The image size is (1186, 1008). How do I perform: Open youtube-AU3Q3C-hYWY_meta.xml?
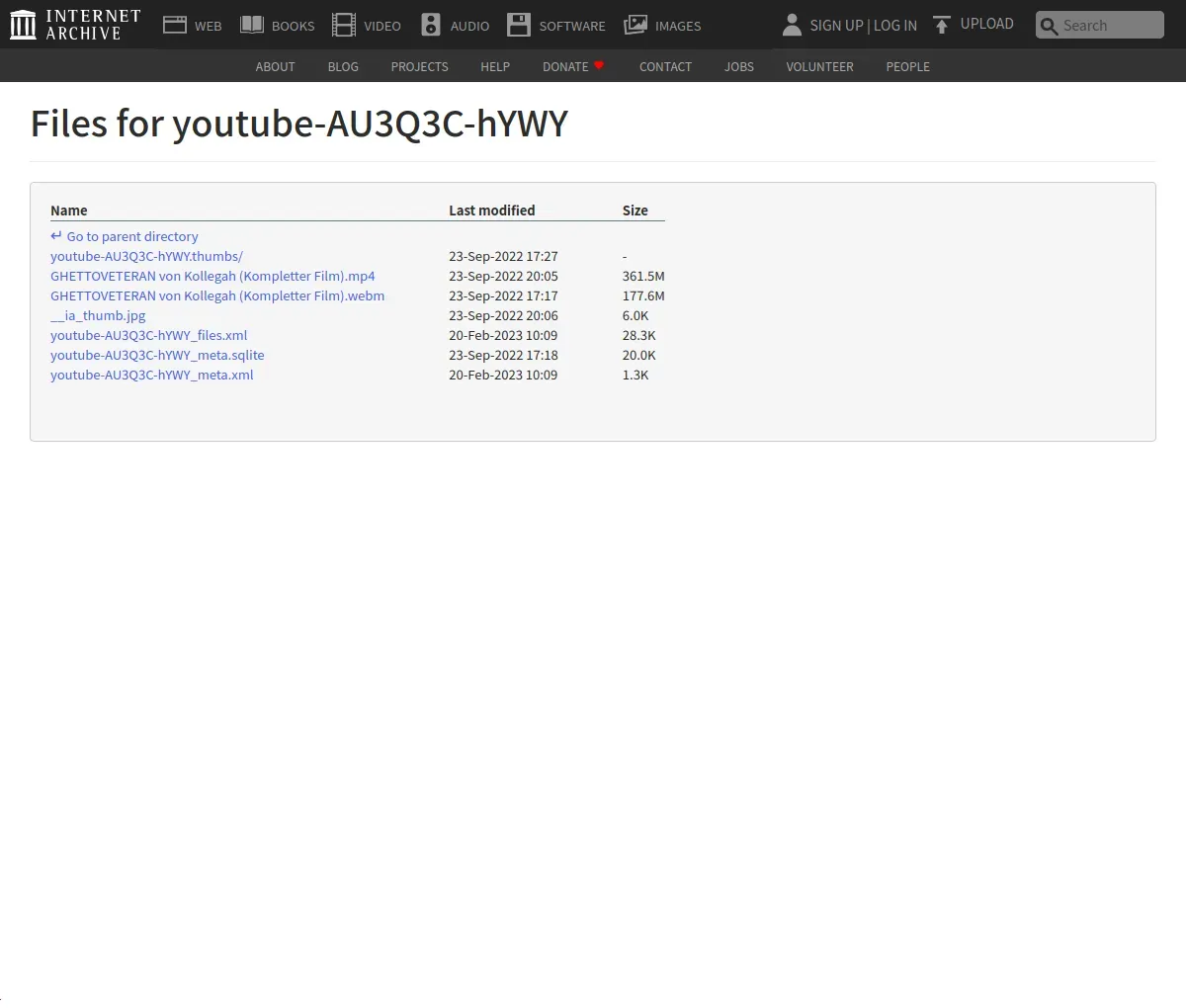point(151,376)
